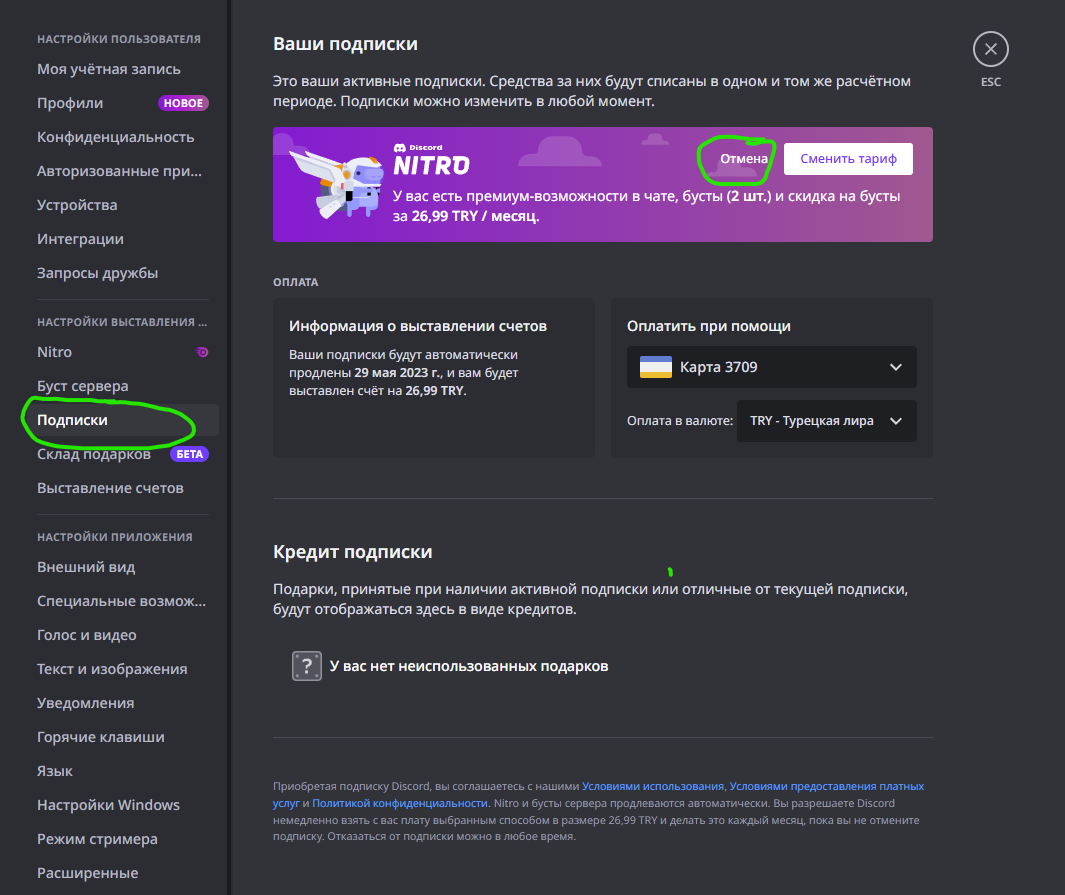This screenshot has height=895, width=1065.
Task: Click the 'Кредит подписки' heading
Action: coord(353,552)
